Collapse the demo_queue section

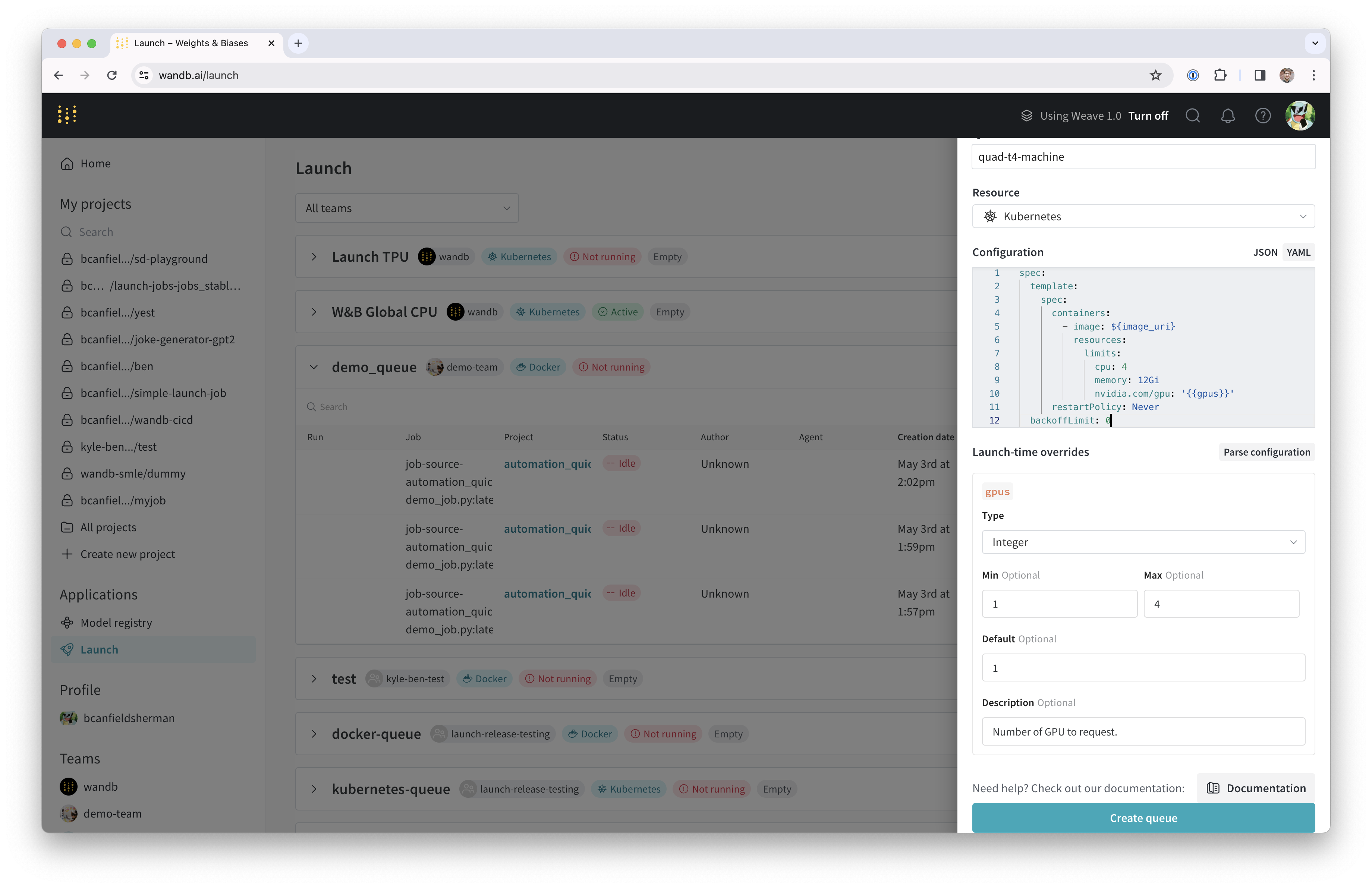click(x=314, y=366)
